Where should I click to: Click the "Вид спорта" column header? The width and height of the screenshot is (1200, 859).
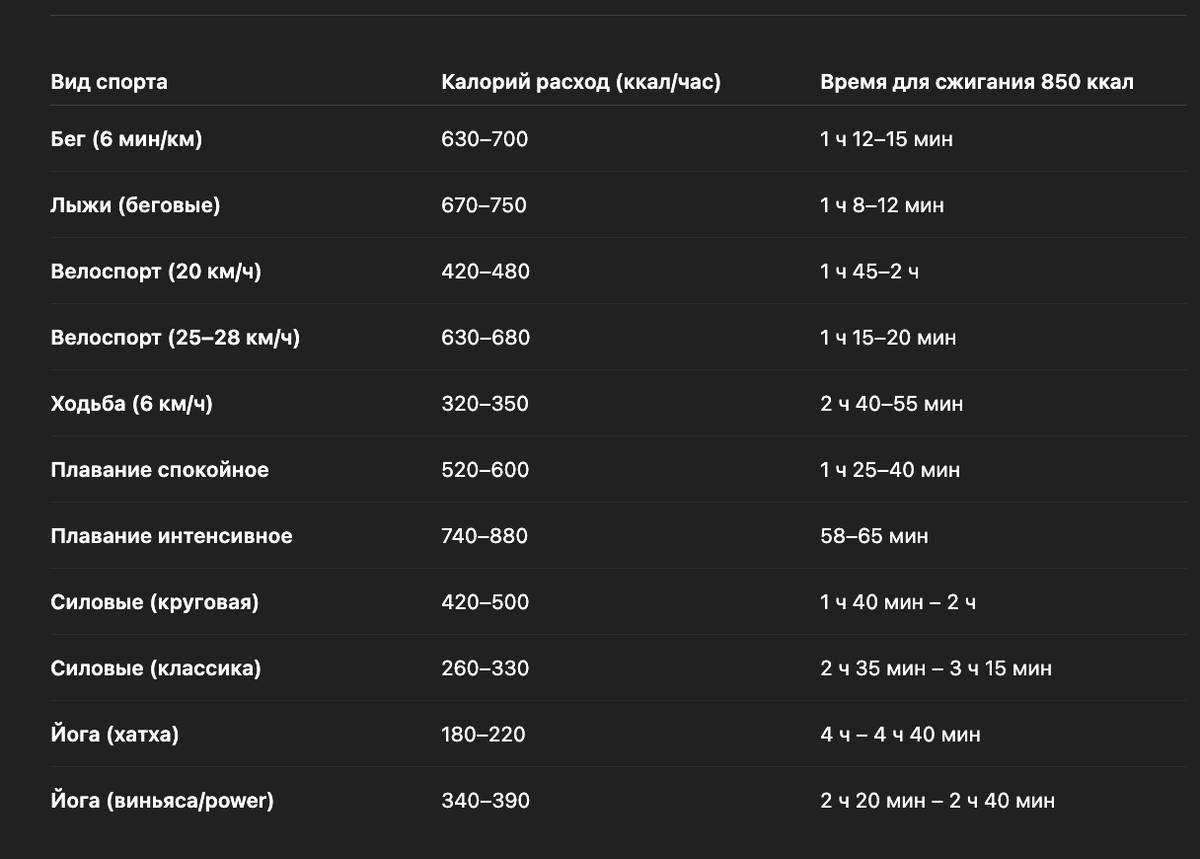pos(109,82)
